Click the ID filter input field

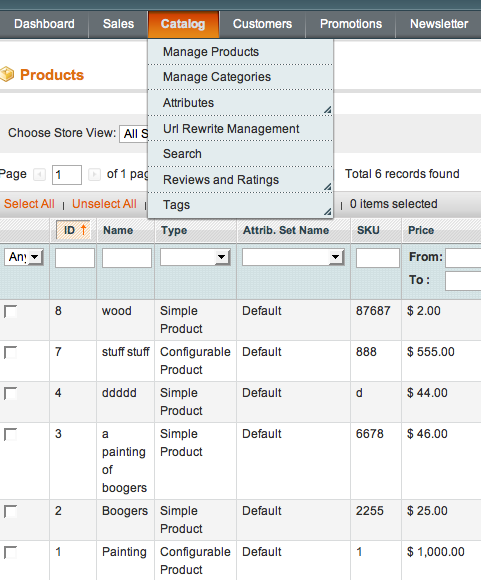[x=75, y=257]
